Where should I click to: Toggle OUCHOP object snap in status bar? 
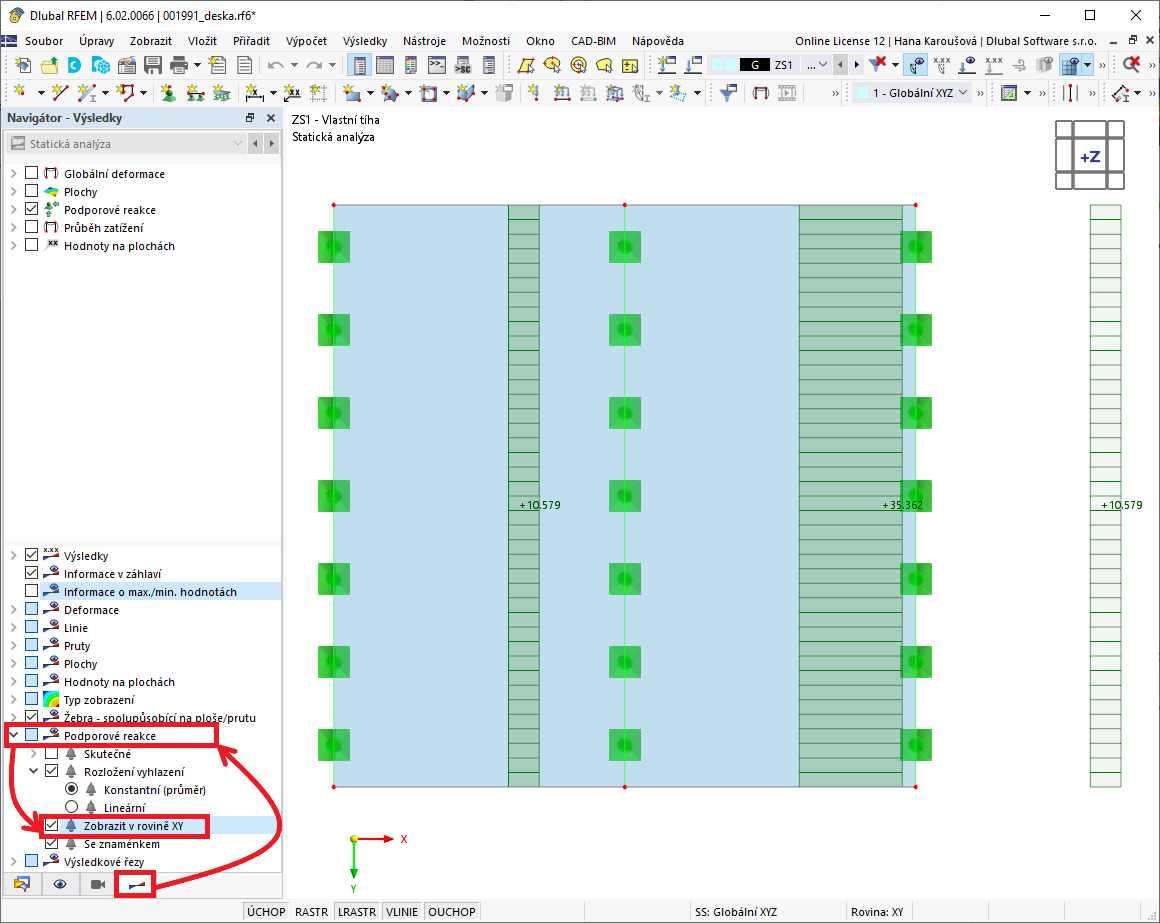[x=451, y=912]
